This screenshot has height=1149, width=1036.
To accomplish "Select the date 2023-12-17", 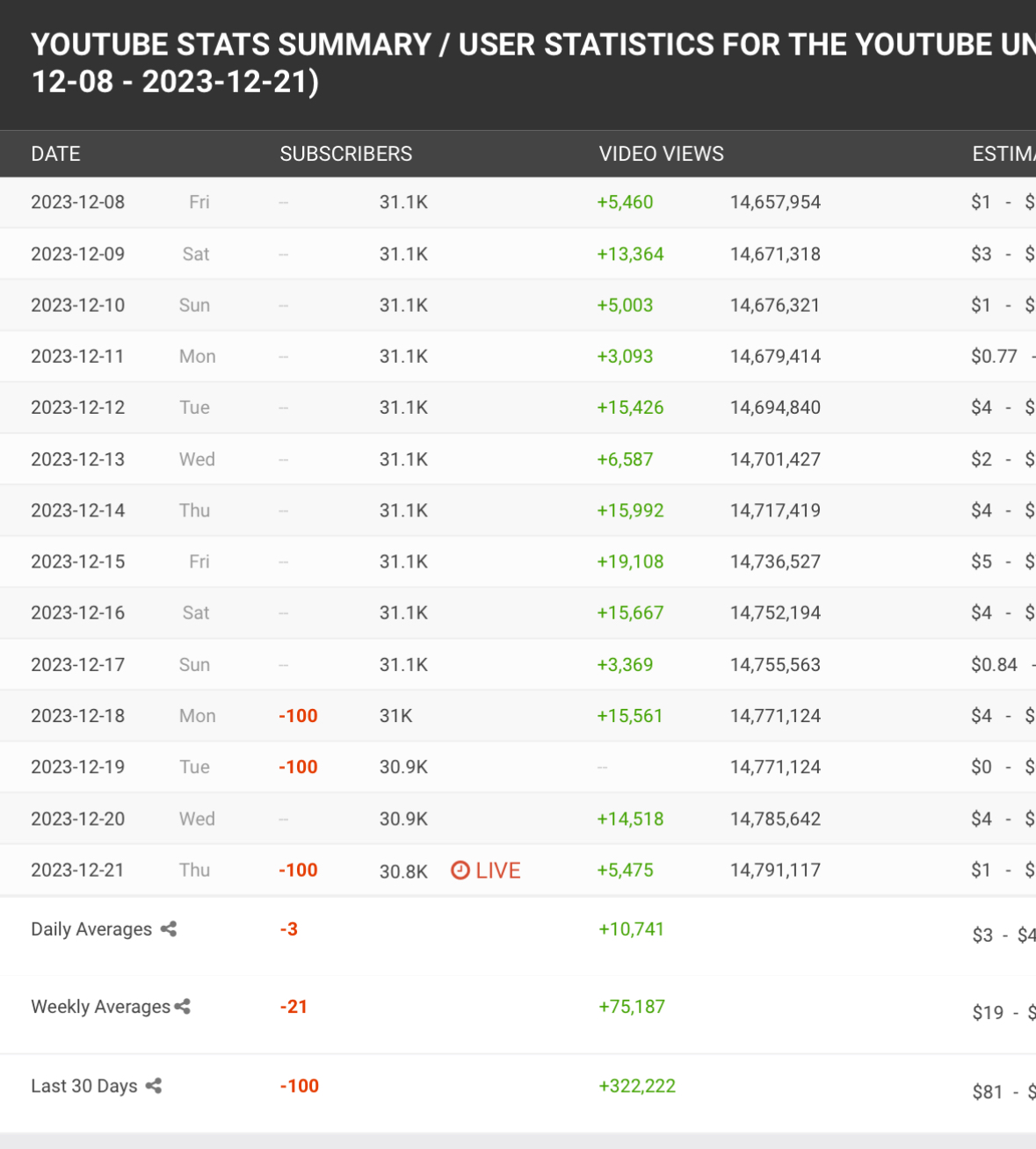I will [78, 664].
